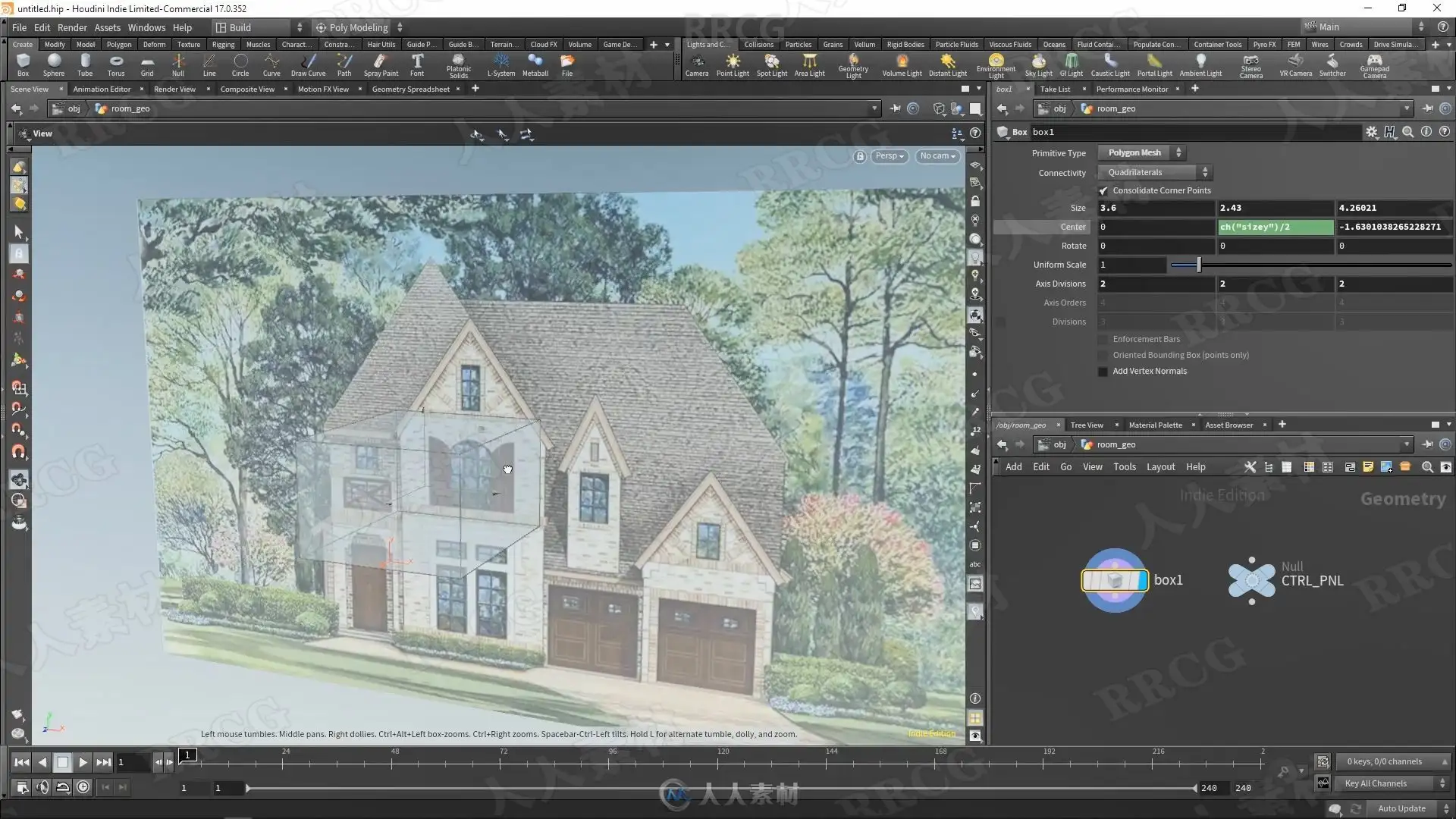
Task: Select the CTRL_PNL null node
Action: (x=1251, y=581)
